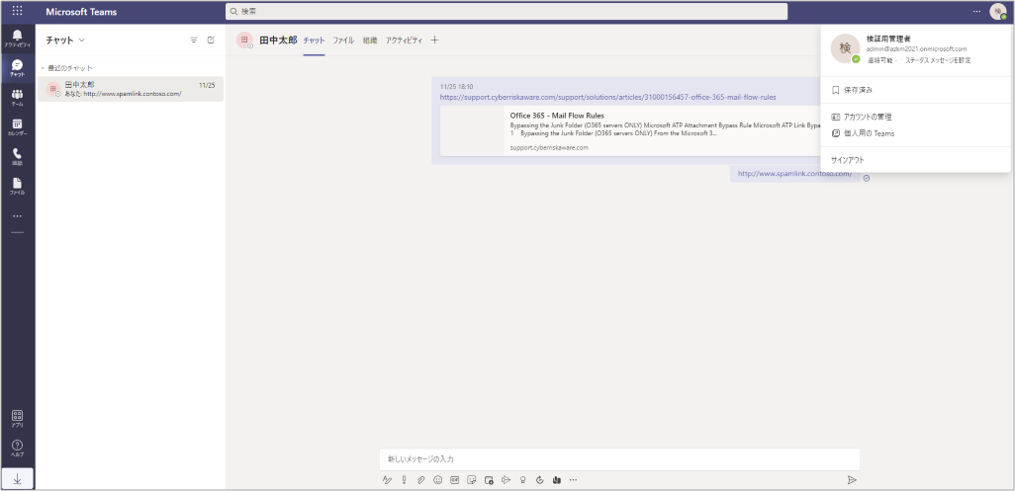Image resolution: width=1015 pixels, height=491 pixels.
Task: Switch to the ファイル tab
Action: click(x=343, y=40)
